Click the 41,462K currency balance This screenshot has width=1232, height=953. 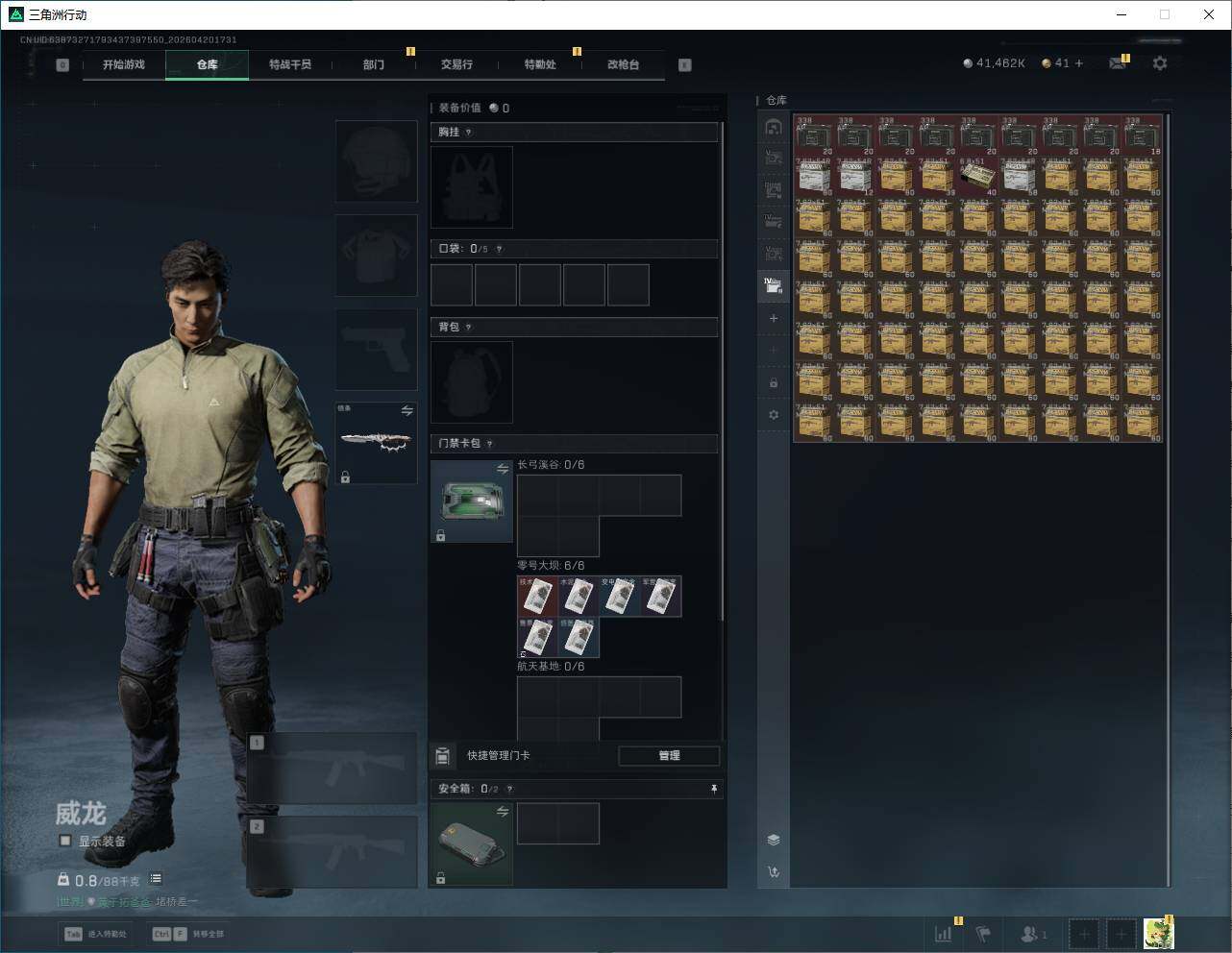tap(994, 63)
